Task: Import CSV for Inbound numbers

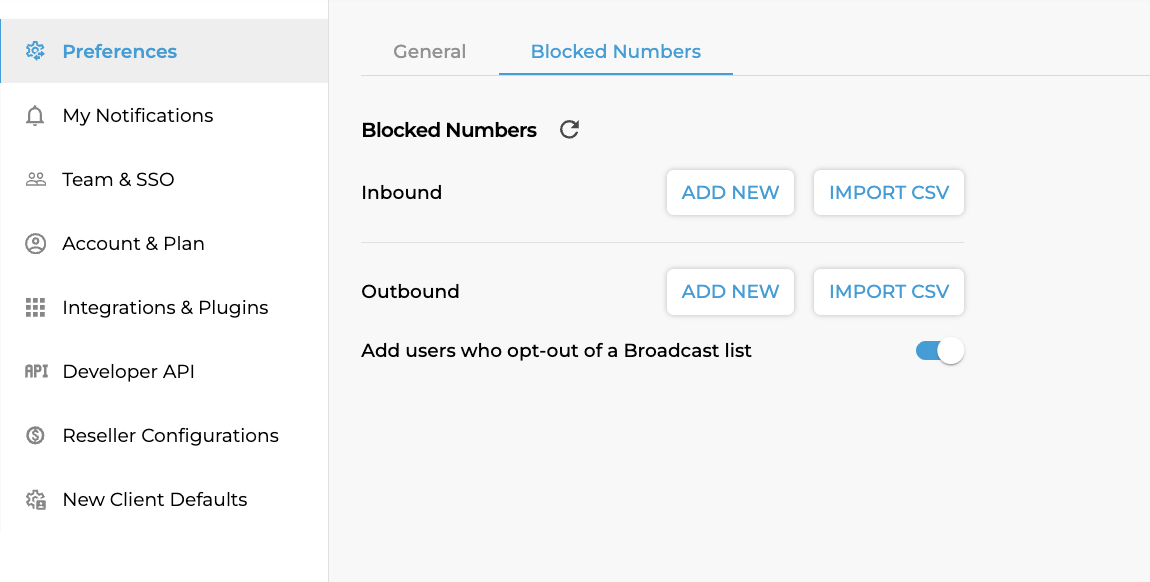Action: click(x=889, y=193)
